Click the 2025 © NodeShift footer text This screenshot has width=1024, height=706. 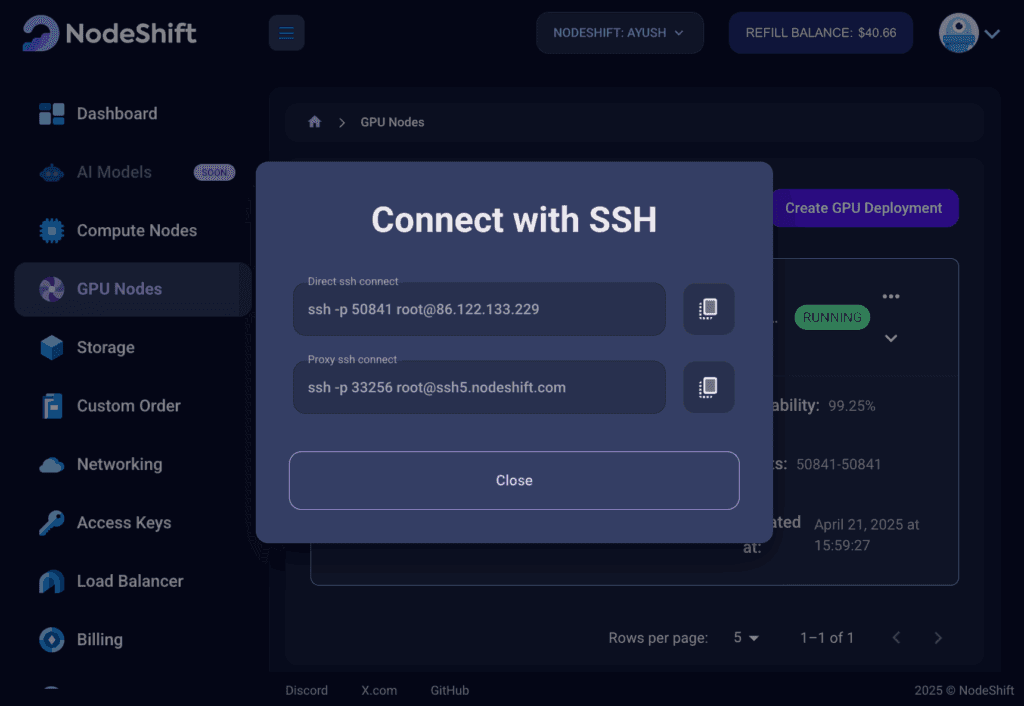964,690
